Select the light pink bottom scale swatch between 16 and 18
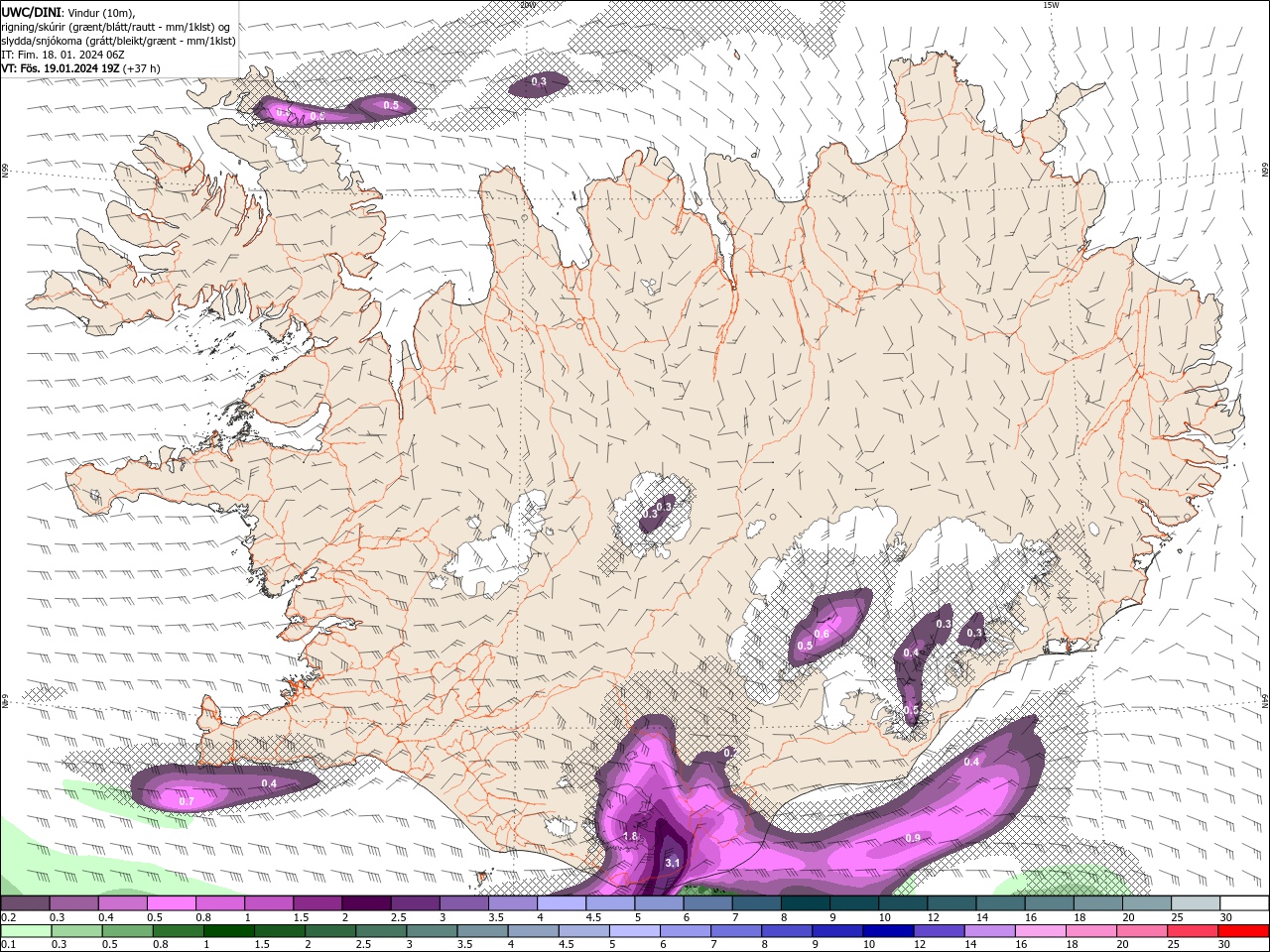This screenshot has height=952, width=1270. tap(1039, 931)
